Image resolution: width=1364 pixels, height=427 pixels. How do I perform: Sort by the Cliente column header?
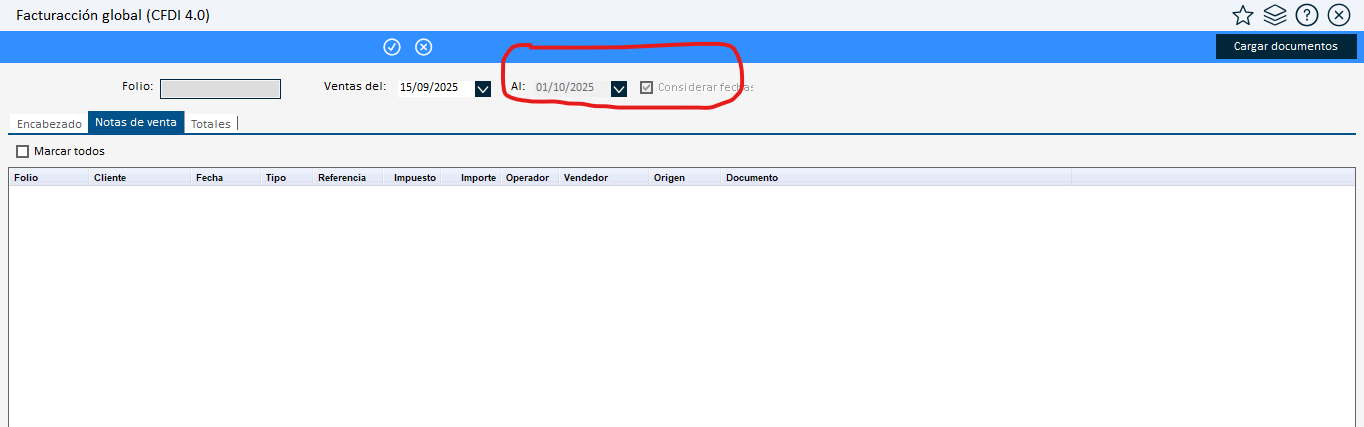[x=110, y=178]
